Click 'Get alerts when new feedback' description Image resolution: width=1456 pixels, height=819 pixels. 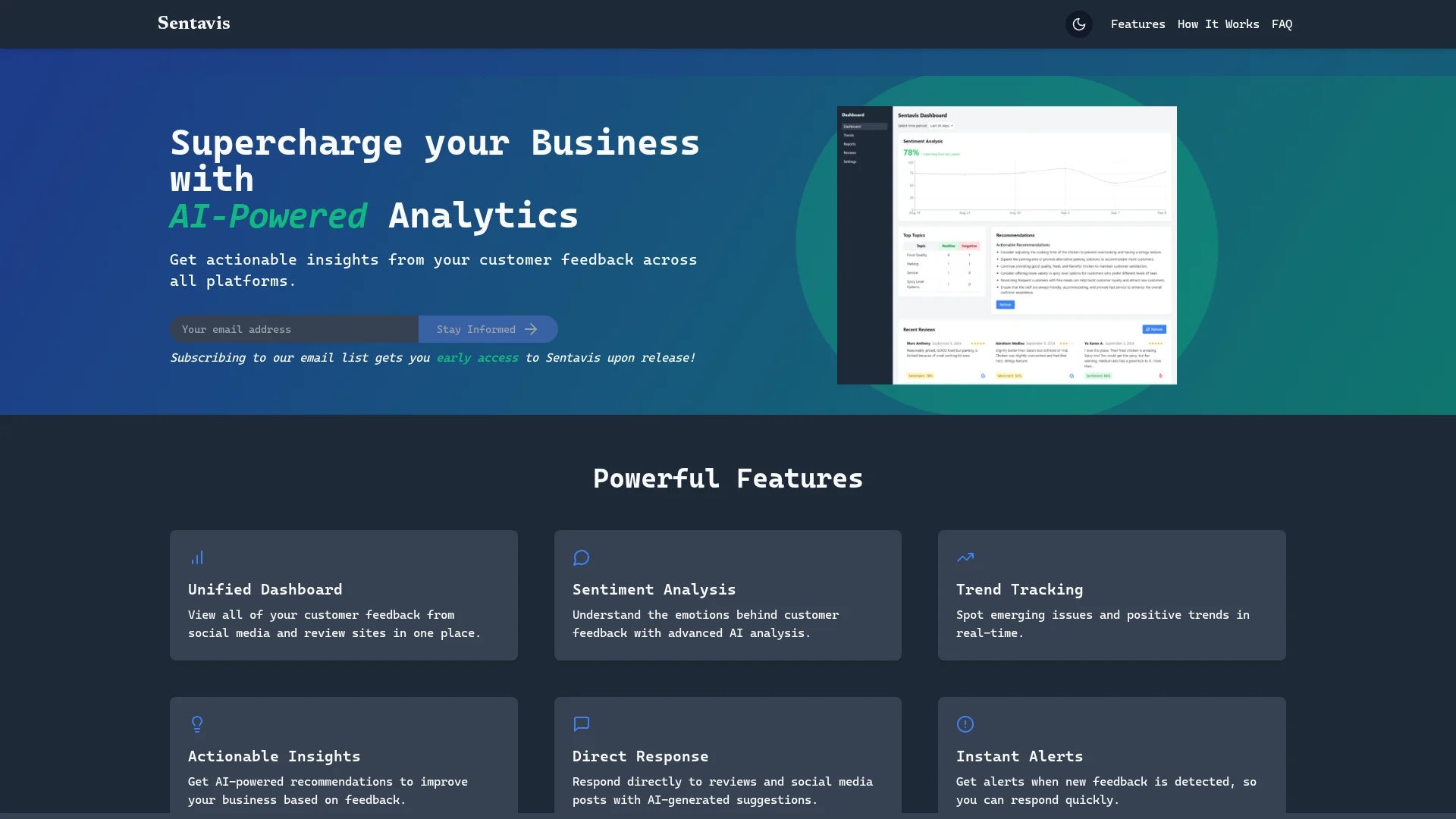tap(1106, 790)
